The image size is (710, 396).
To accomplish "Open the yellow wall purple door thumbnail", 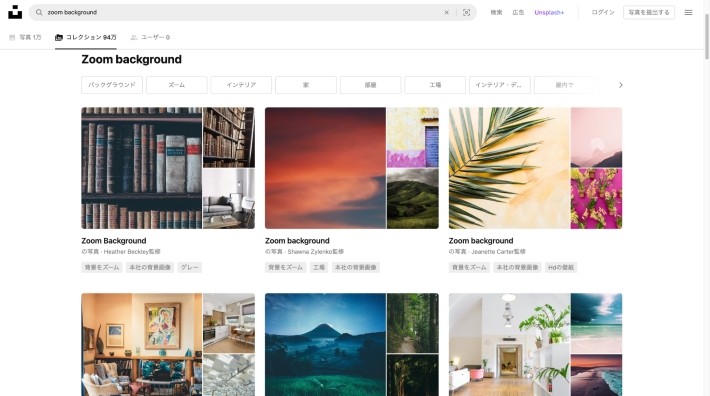I will 413,137.
